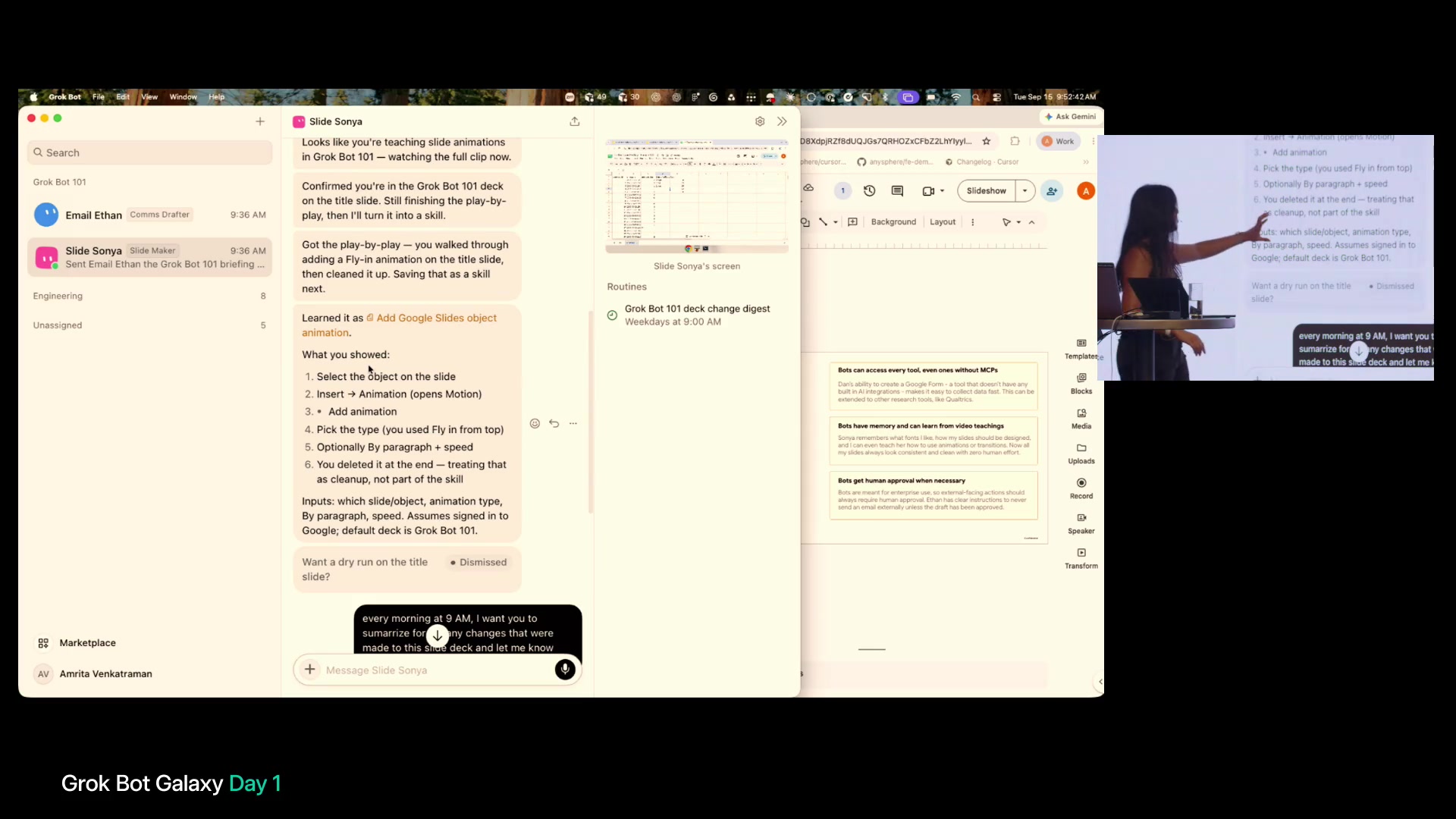Open Wi-Fi status in the menu bar
1456x819 pixels.
(956, 97)
